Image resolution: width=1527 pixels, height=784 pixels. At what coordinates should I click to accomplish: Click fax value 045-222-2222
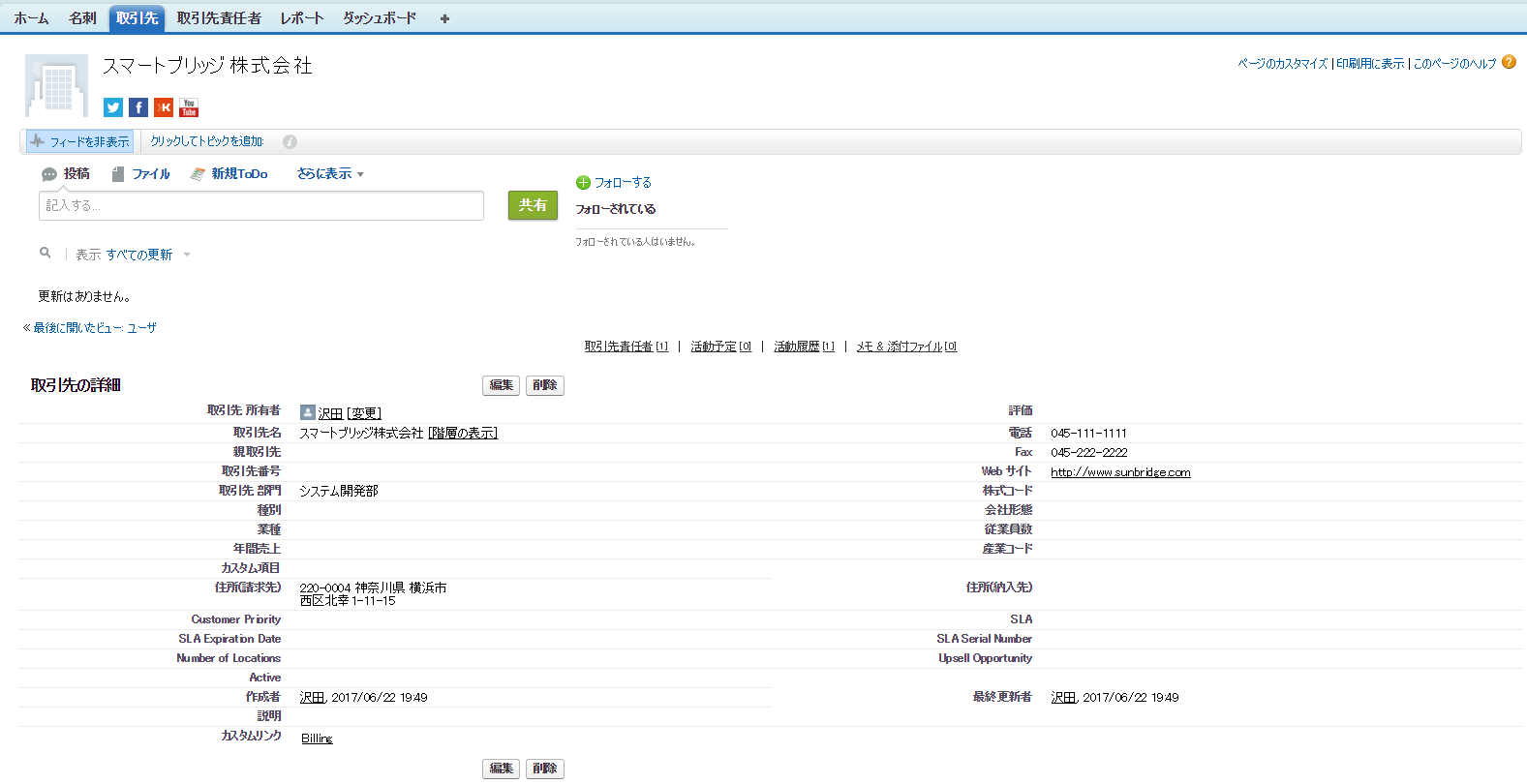[x=1088, y=452]
